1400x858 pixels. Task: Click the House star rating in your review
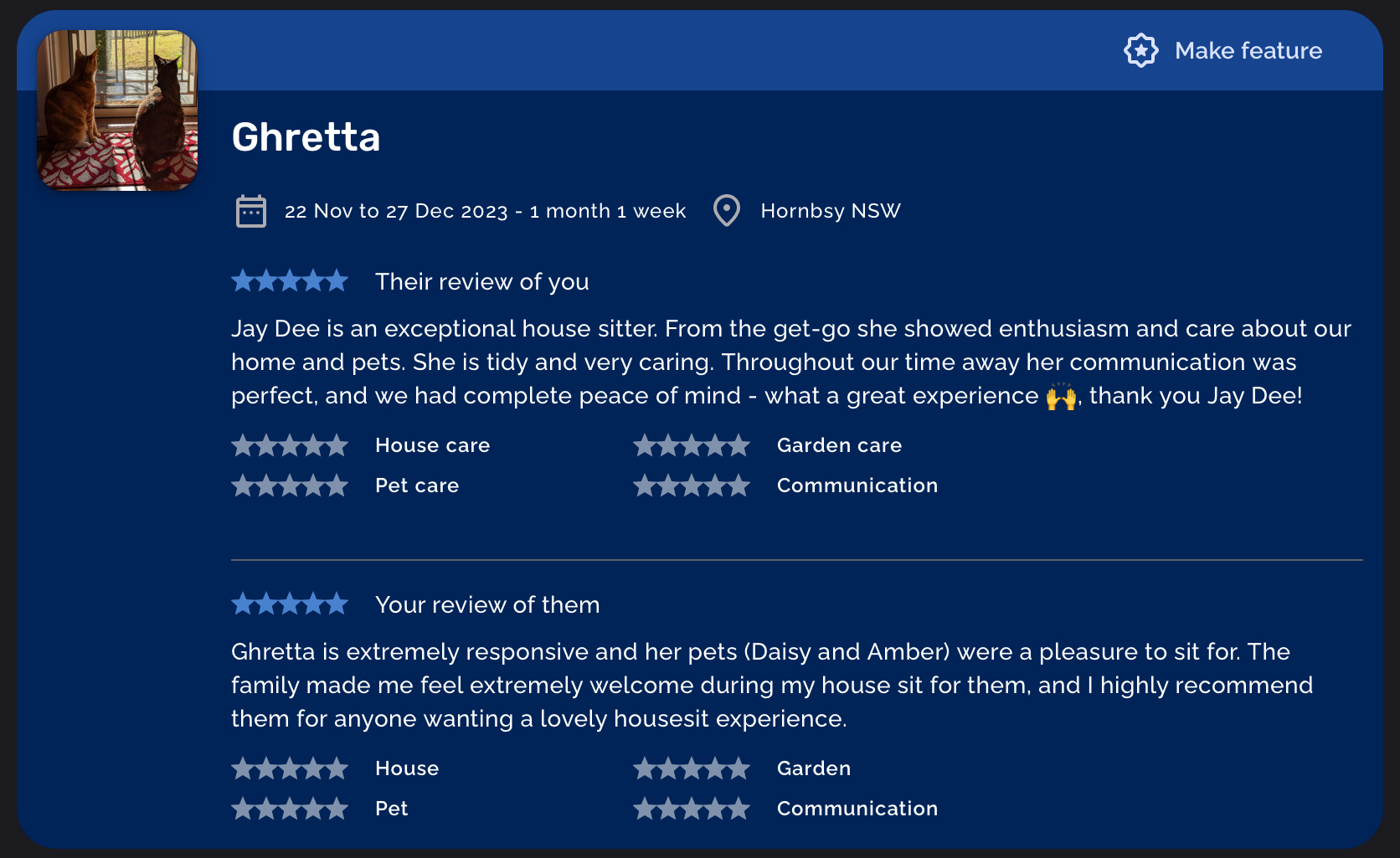coord(290,768)
